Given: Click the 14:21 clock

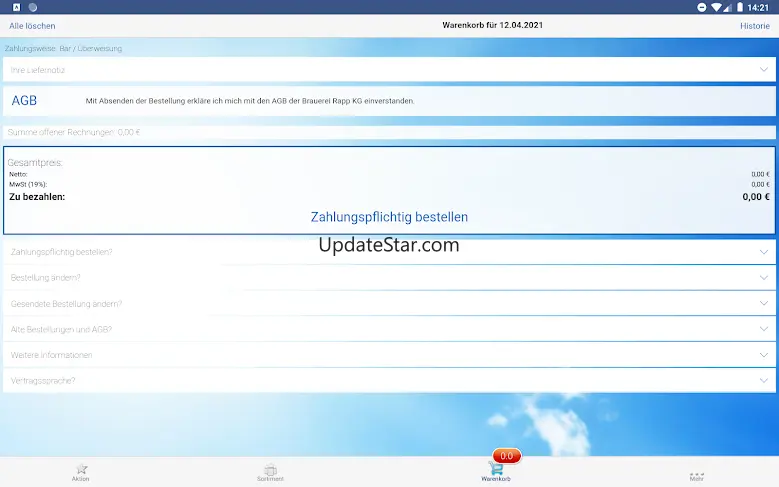Looking at the screenshot, I should [x=758, y=7].
